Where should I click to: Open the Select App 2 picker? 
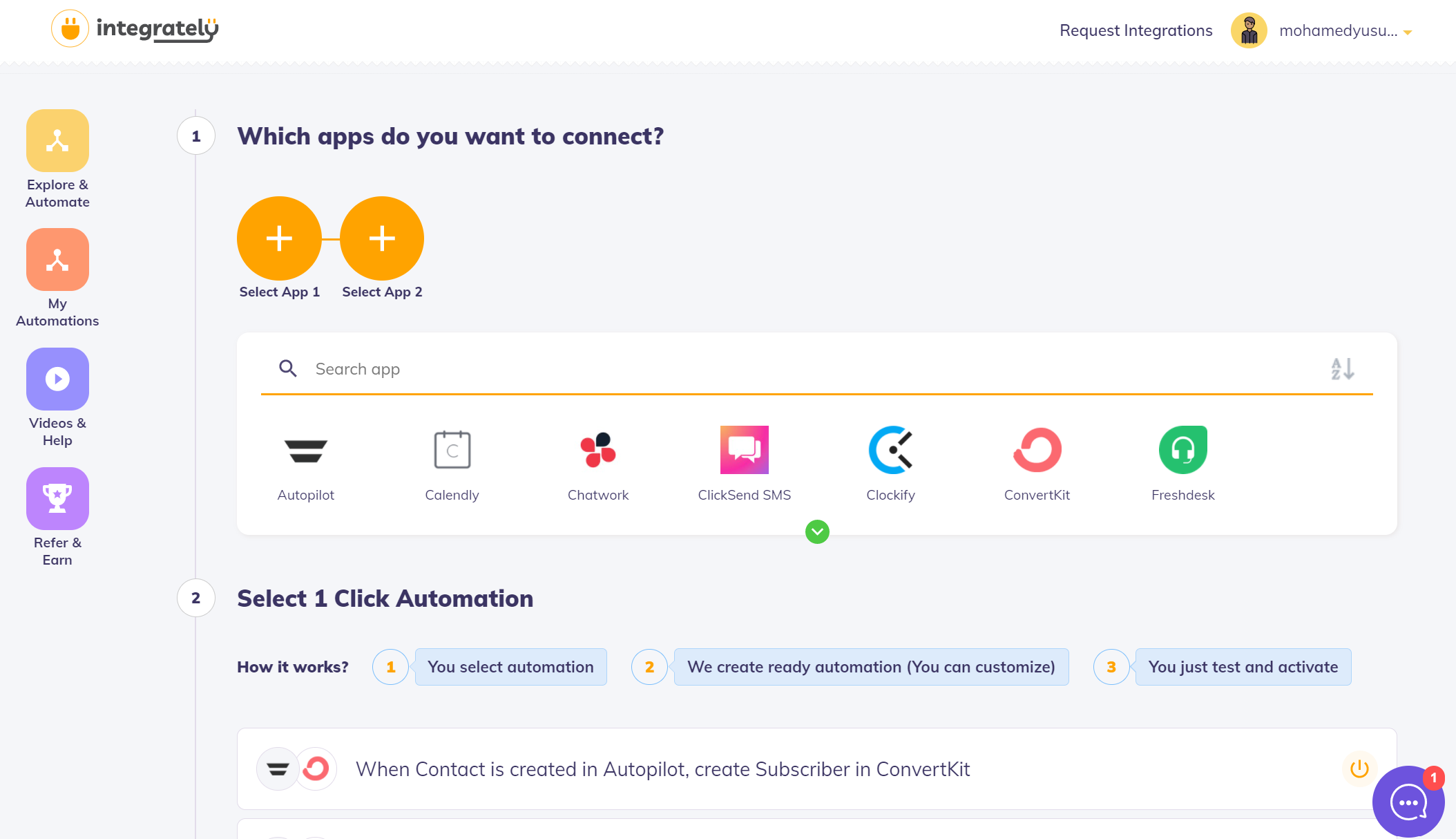382,238
